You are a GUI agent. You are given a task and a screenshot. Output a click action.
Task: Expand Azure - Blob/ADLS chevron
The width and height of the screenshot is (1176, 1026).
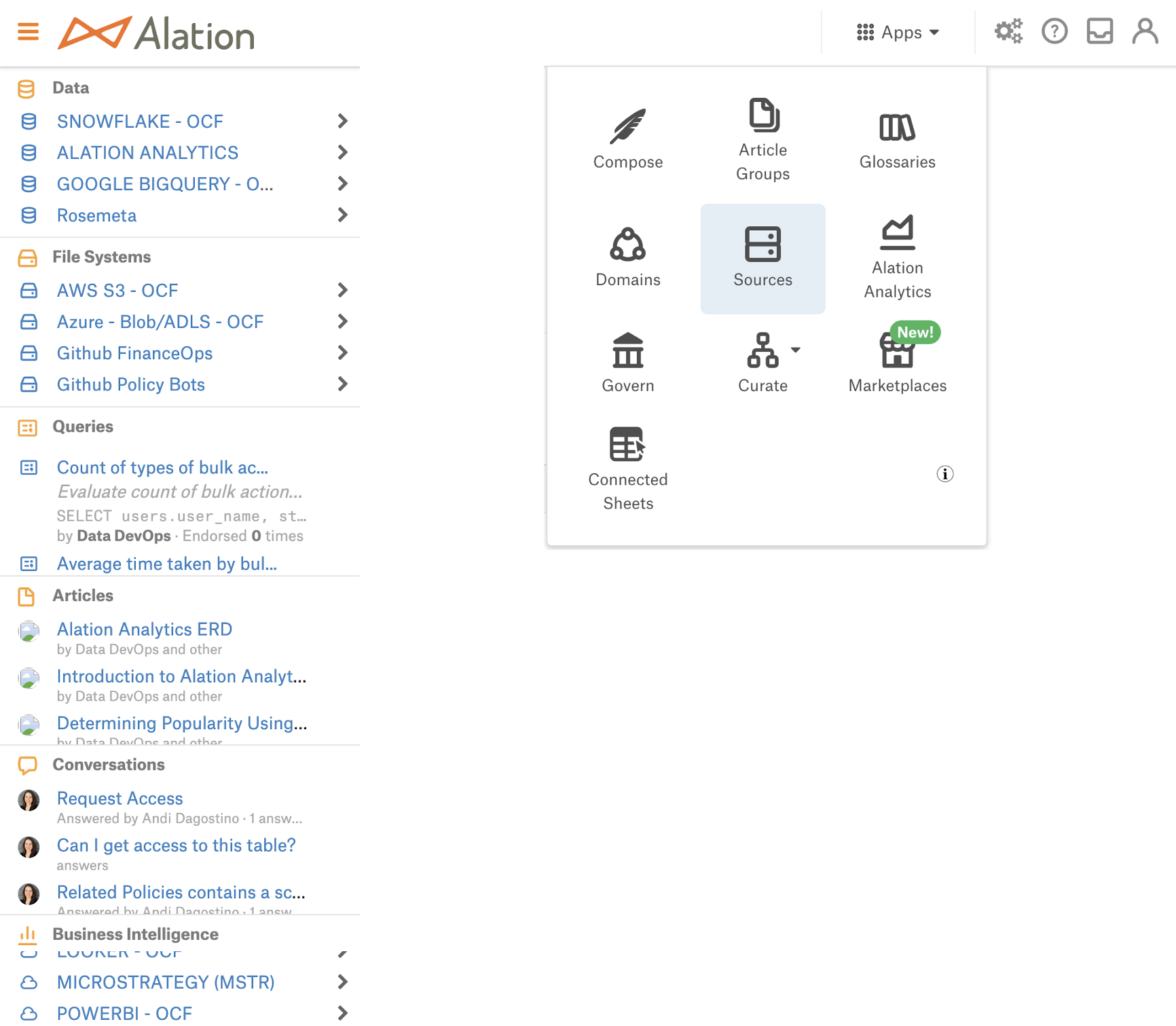(342, 321)
